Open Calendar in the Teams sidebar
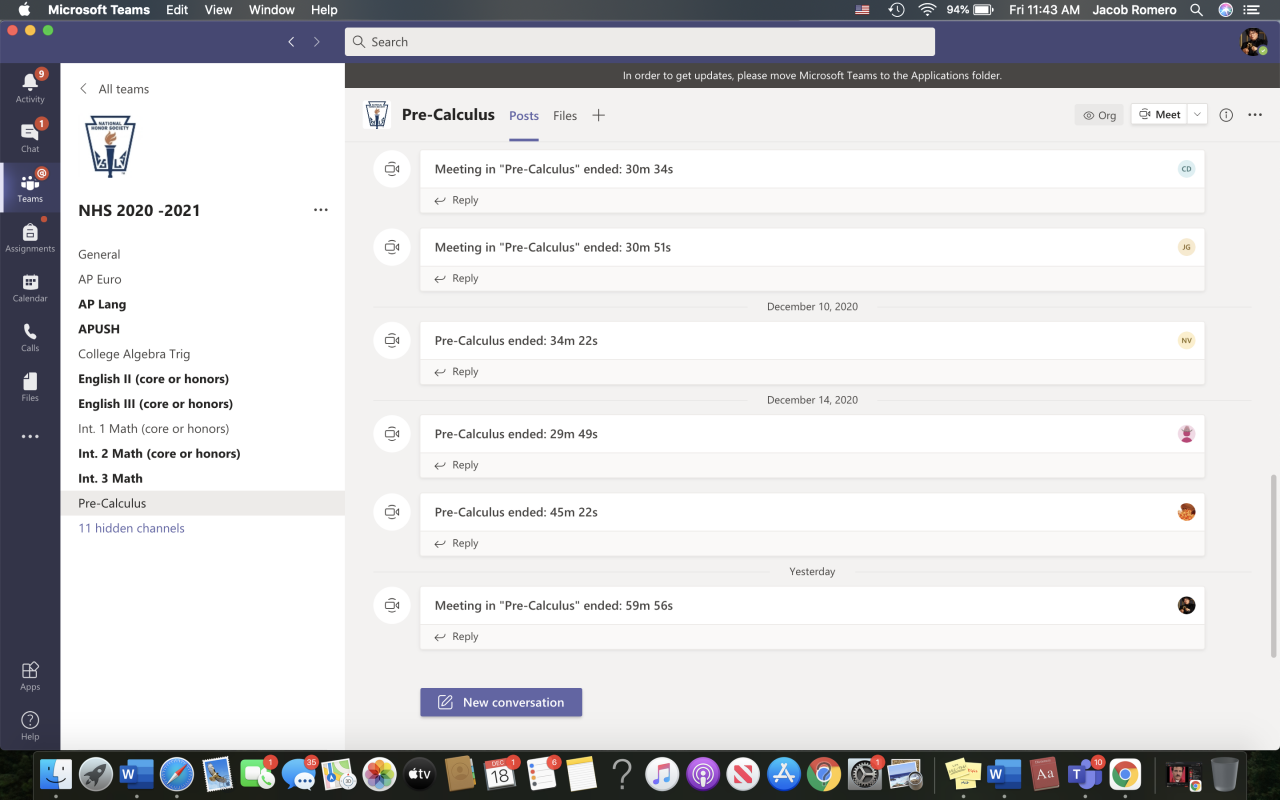The width and height of the screenshot is (1280, 800). pos(30,287)
